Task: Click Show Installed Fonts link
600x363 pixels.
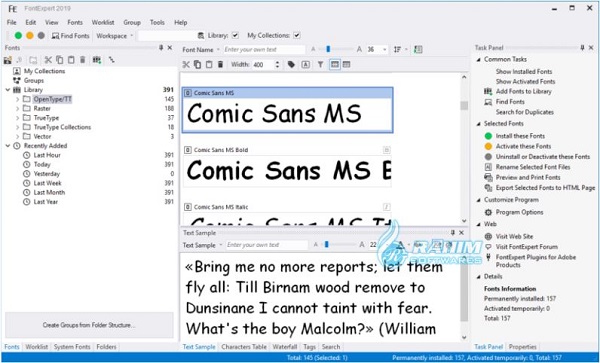Action: 524,72
